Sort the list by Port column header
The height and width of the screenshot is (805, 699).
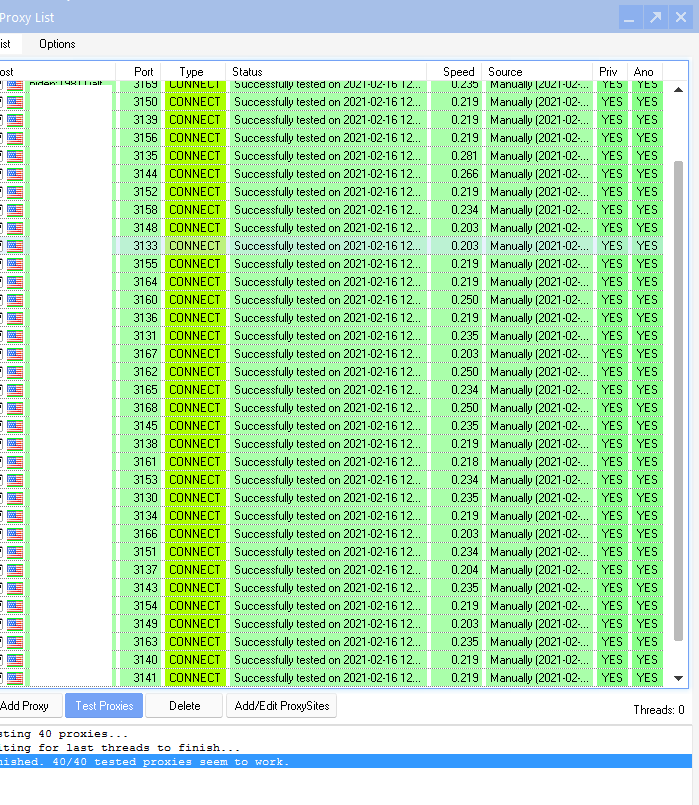[139, 72]
